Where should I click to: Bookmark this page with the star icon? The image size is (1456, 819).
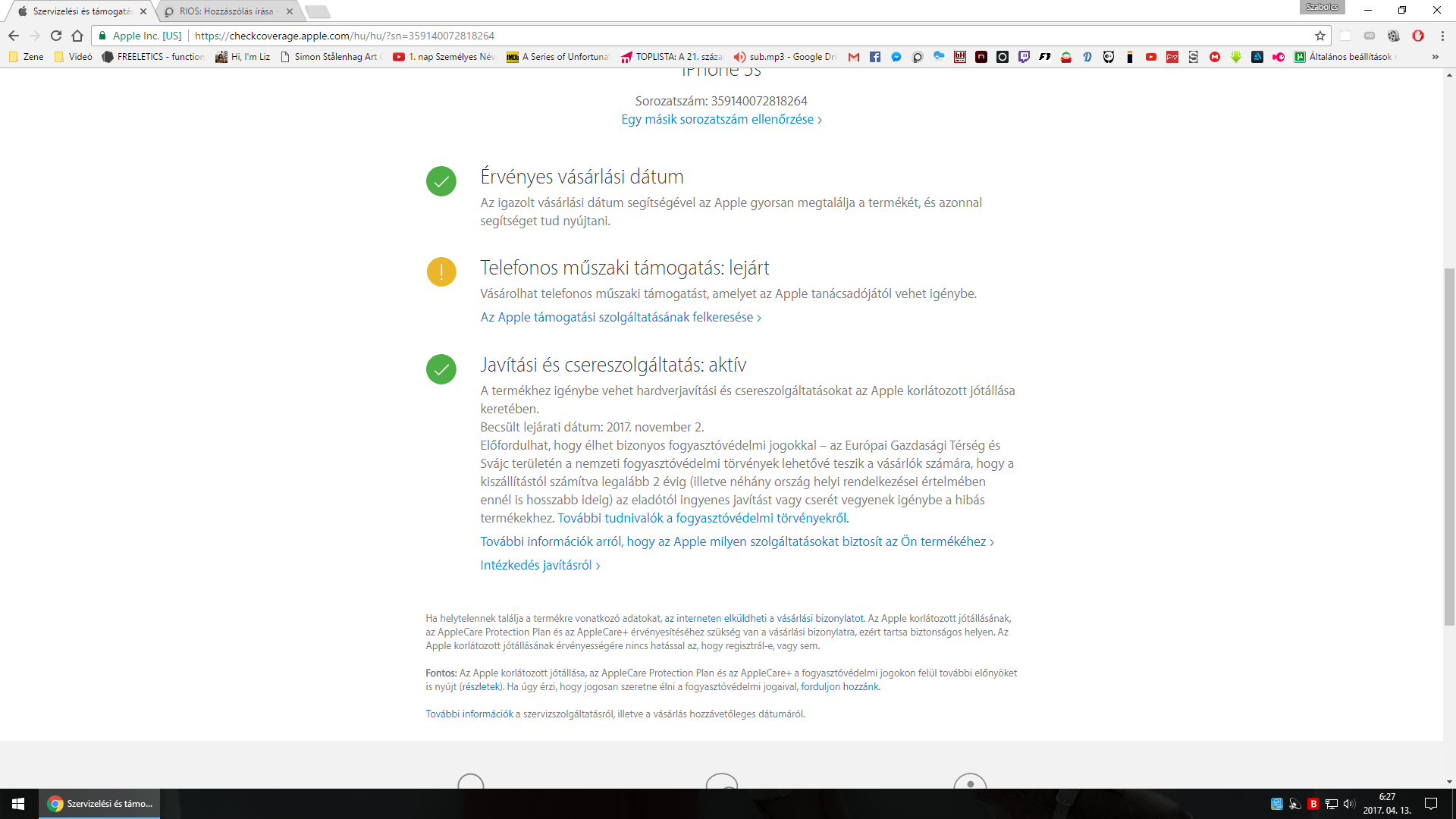[x=1320, y=36]
